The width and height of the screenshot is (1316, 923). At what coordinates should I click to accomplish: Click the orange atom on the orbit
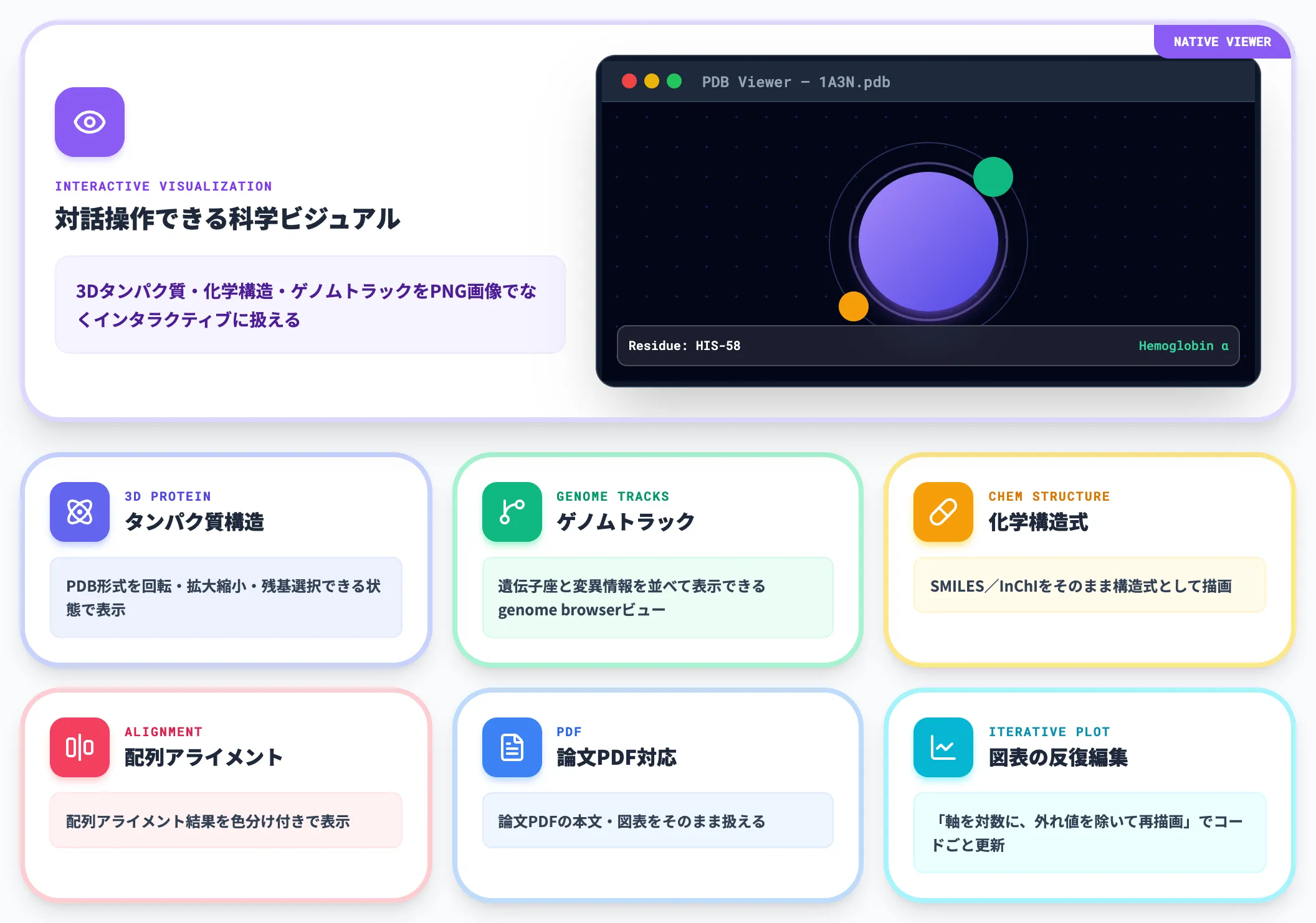click(x=854, y=306)
